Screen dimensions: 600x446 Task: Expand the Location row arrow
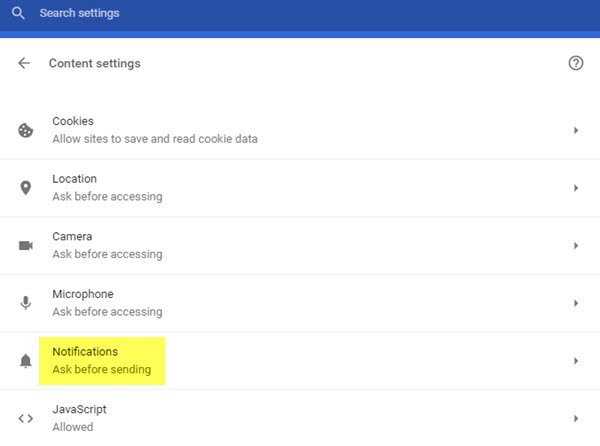[576, 188]
